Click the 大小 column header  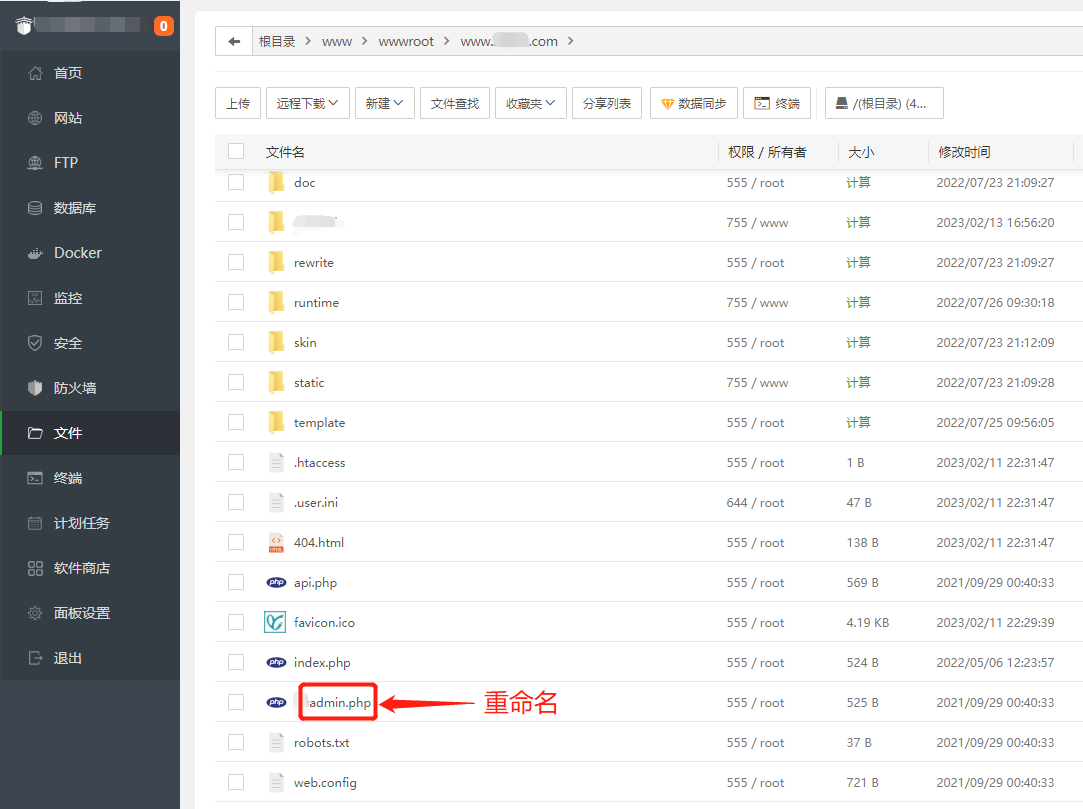click(x=861, y=152)
